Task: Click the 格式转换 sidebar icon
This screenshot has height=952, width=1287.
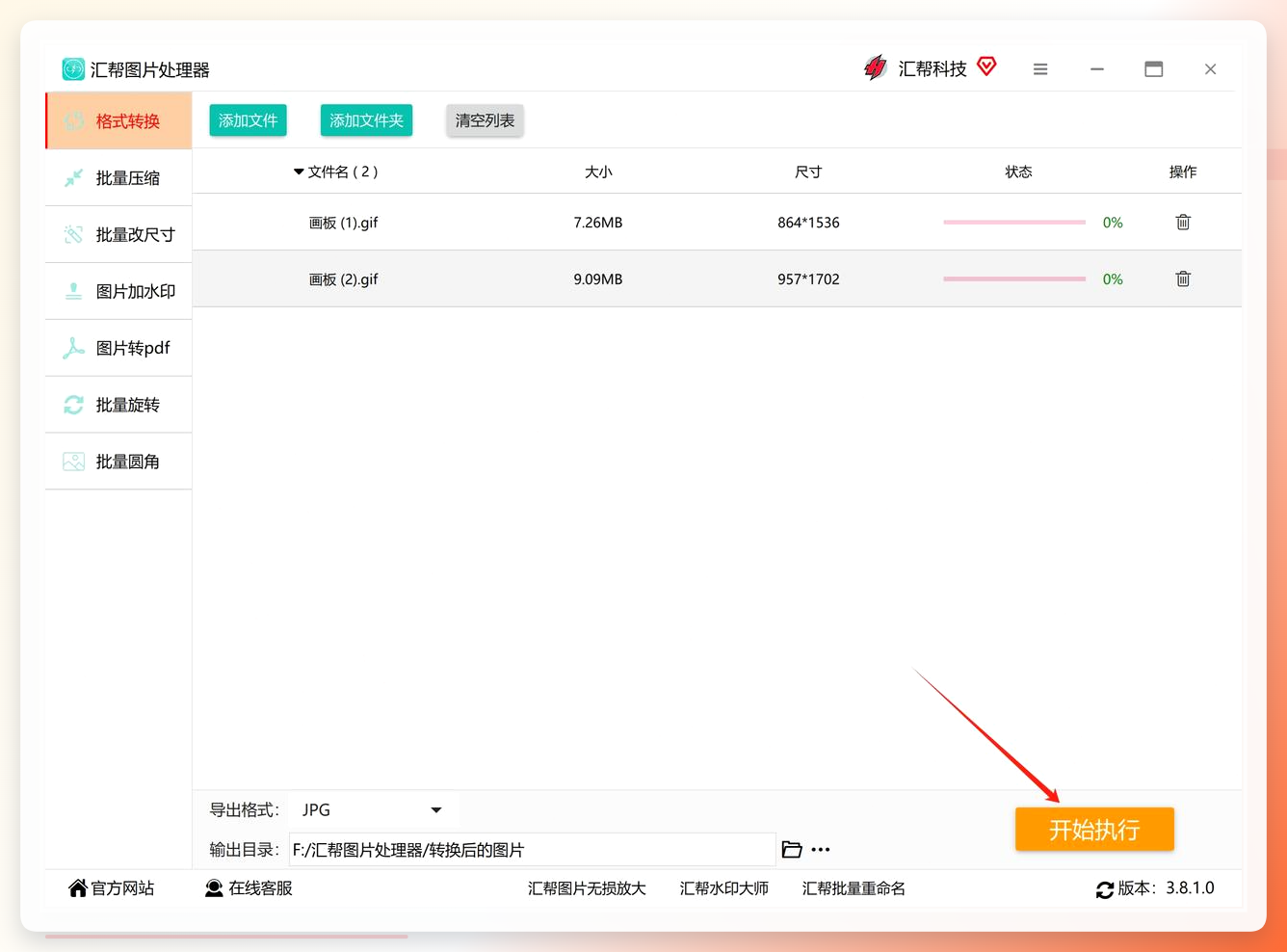Action: tap(74, 121)
